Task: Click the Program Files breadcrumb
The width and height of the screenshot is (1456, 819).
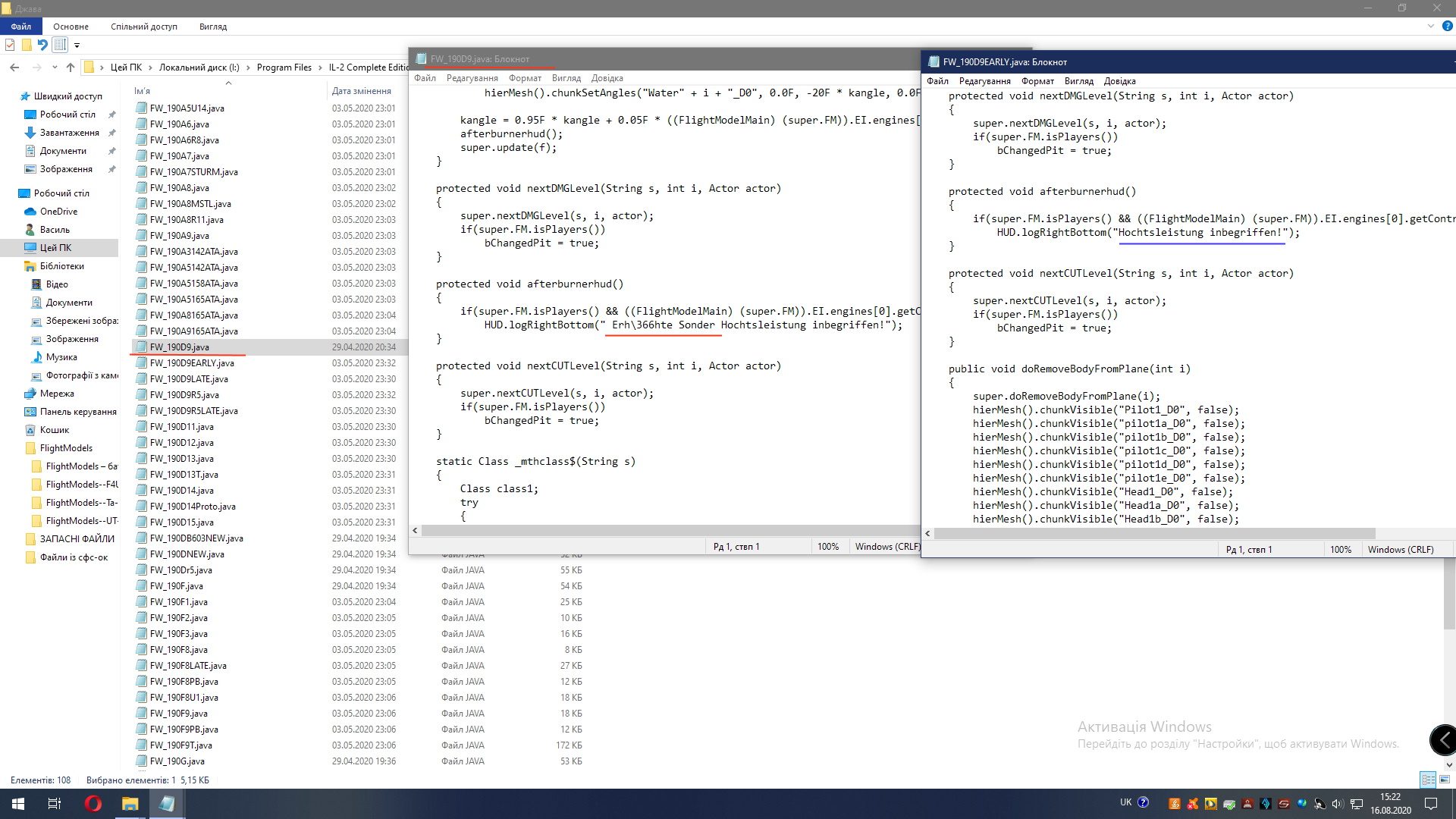Action: point(284,67)
